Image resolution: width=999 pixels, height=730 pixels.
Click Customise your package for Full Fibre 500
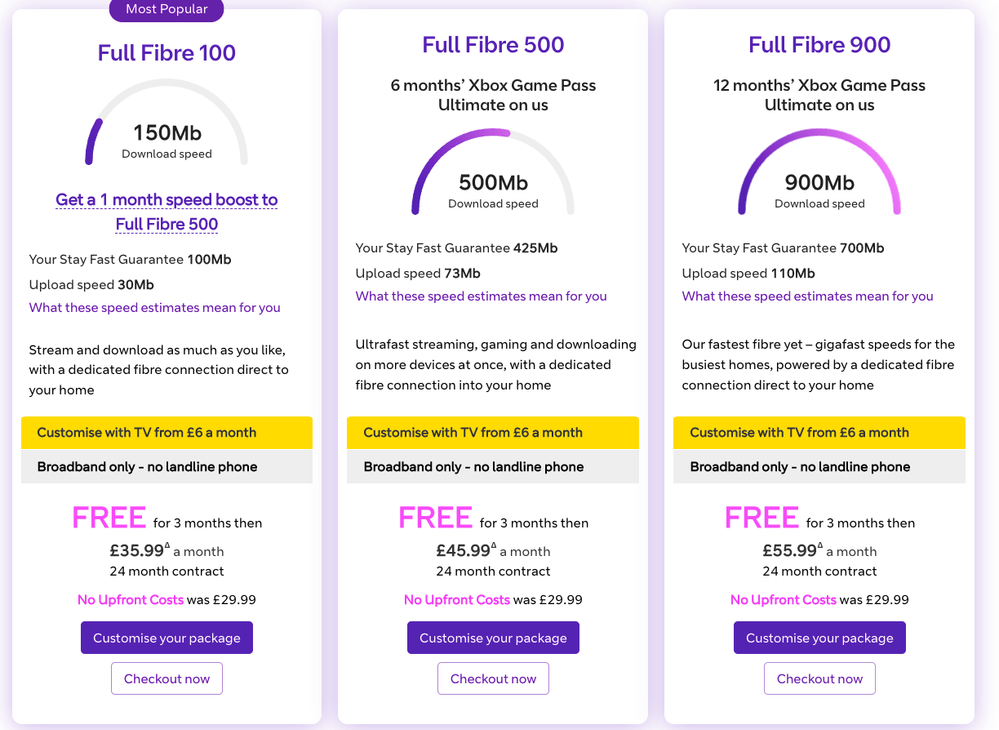pyautogui.click(x=493, y=638)
